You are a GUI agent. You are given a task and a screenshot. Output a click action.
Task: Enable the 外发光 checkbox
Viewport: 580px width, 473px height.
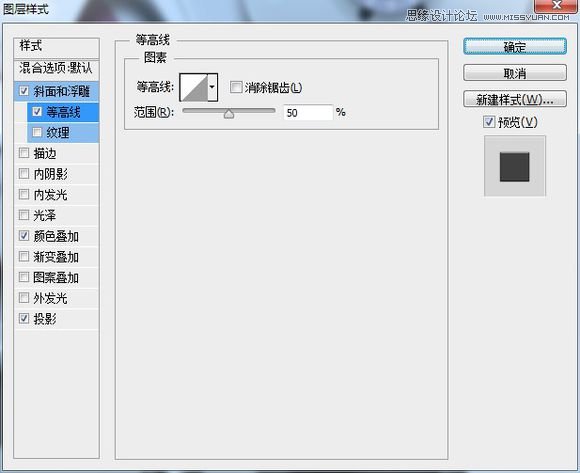[x=24, y=298]
